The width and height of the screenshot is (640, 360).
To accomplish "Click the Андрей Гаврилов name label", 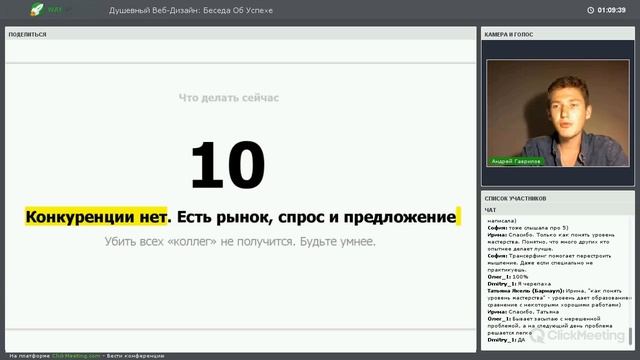I will [x=516, y=161].
